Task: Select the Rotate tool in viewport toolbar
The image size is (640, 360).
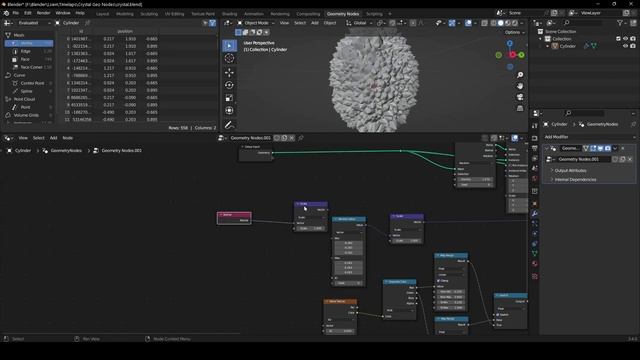Action: (x=229, y=85)
